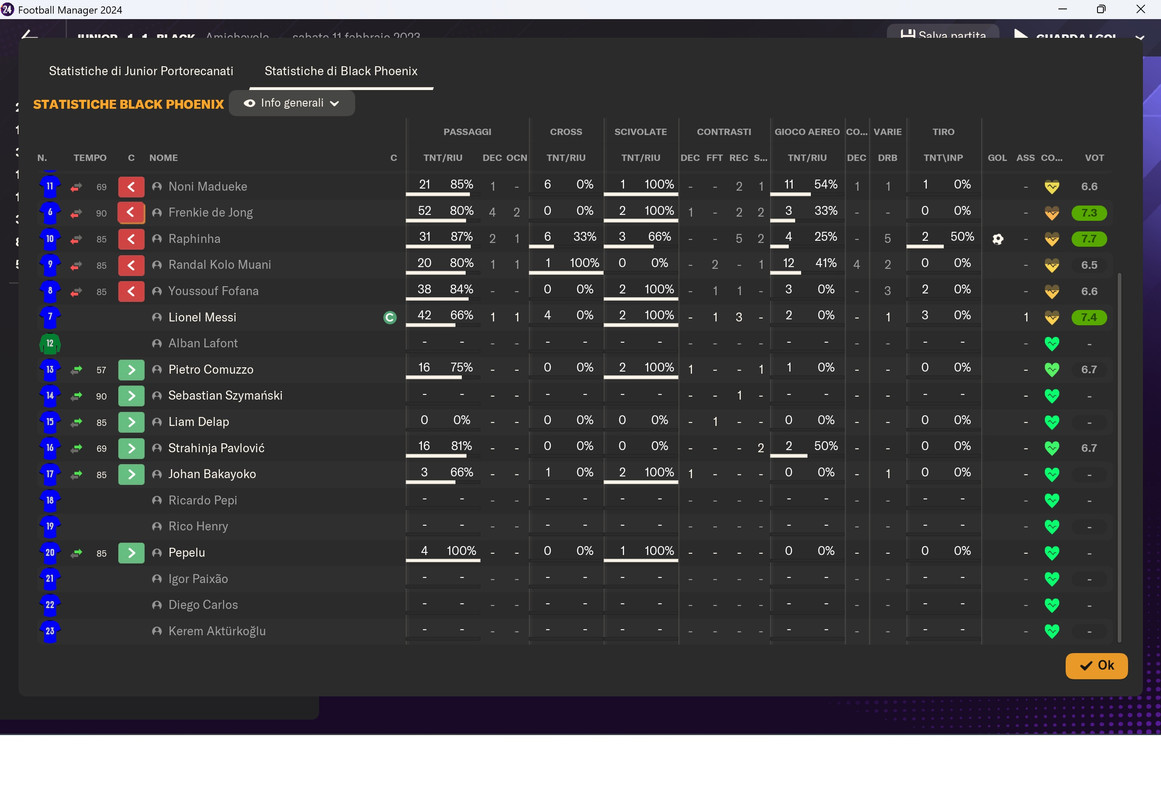Click the goal ball icon in Raphinha's row

point(997,239)
